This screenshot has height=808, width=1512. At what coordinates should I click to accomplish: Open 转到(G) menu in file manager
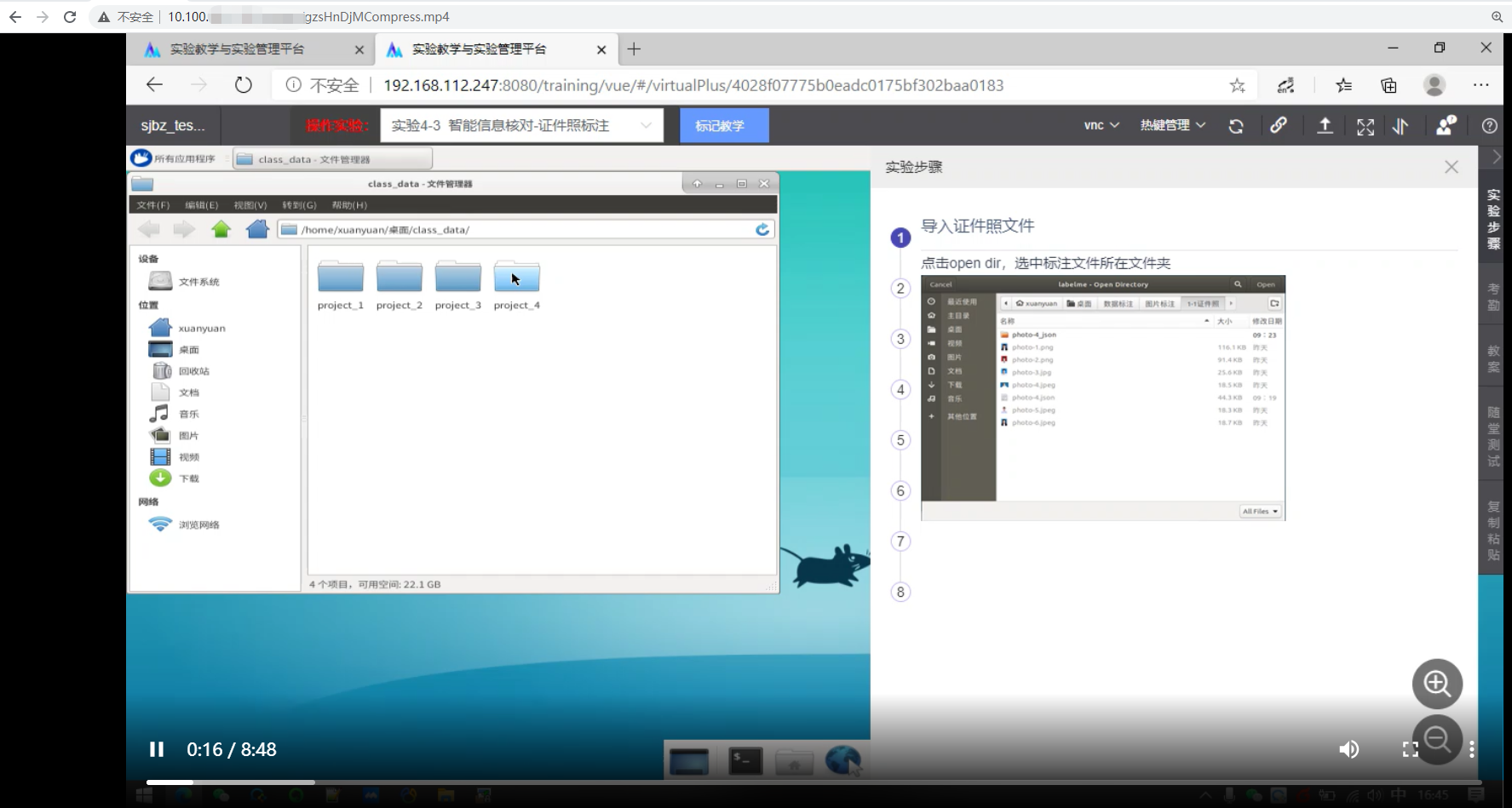pyautogui.click(x=299, y=205)
